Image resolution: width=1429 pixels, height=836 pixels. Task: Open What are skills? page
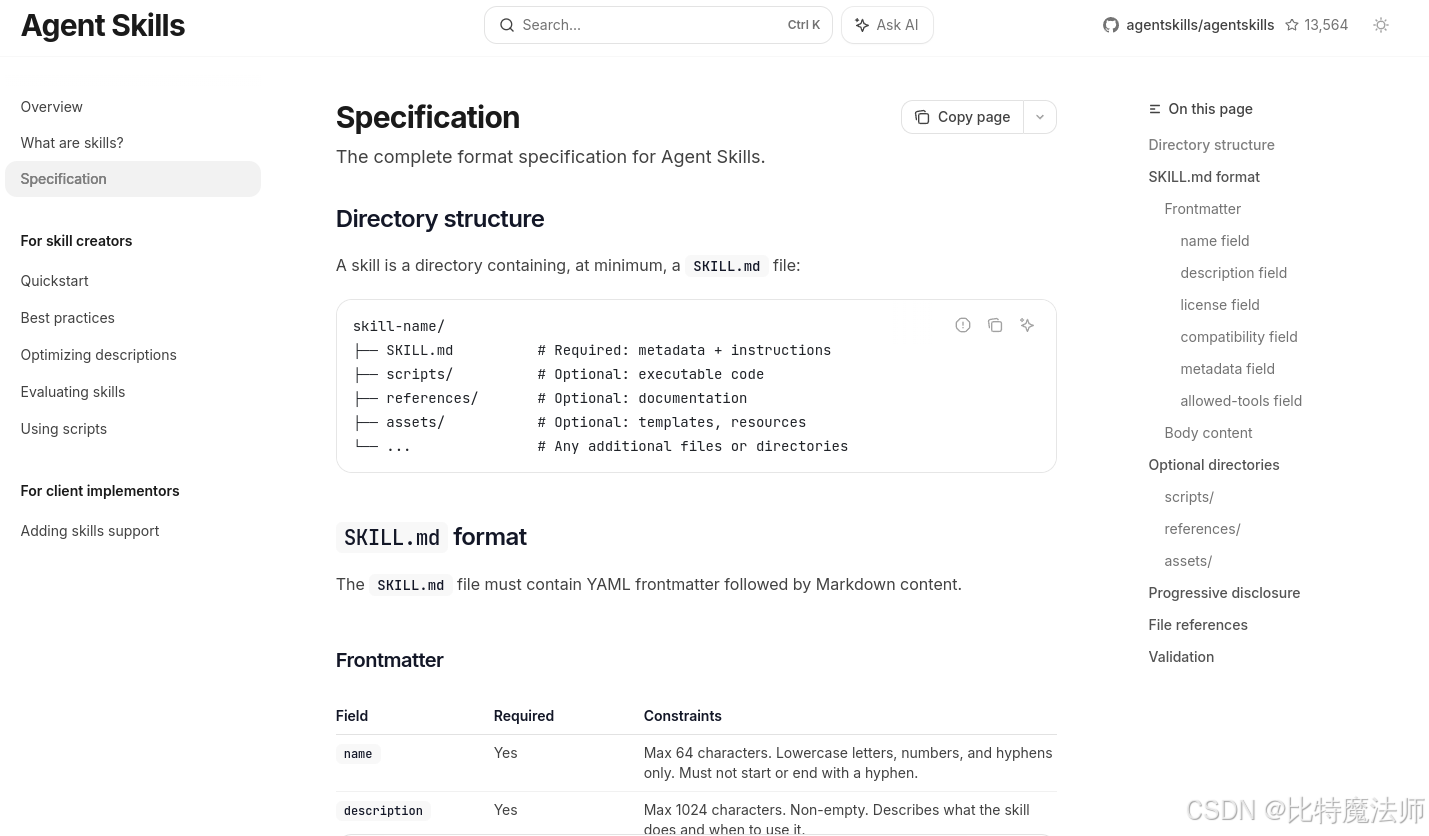click(72, 143)
